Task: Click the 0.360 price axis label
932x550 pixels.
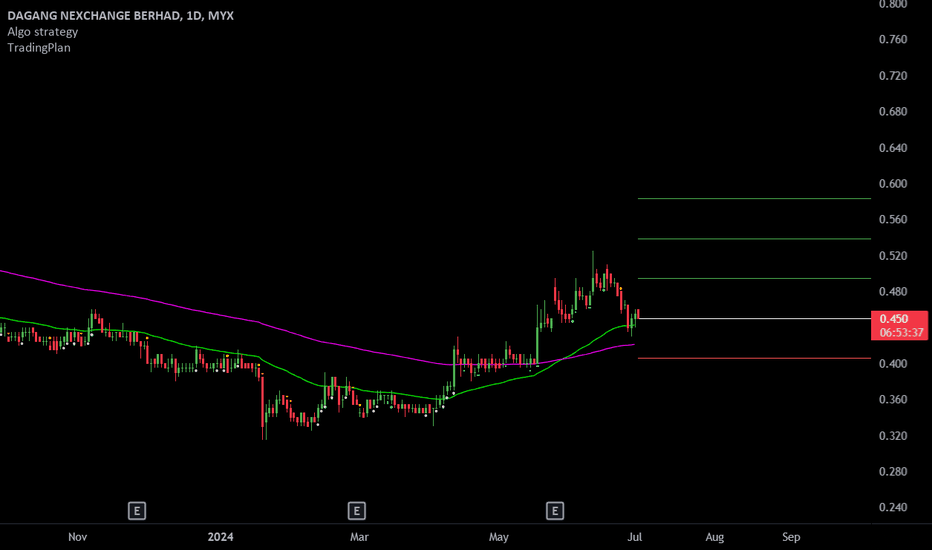Action: [893, 399]
